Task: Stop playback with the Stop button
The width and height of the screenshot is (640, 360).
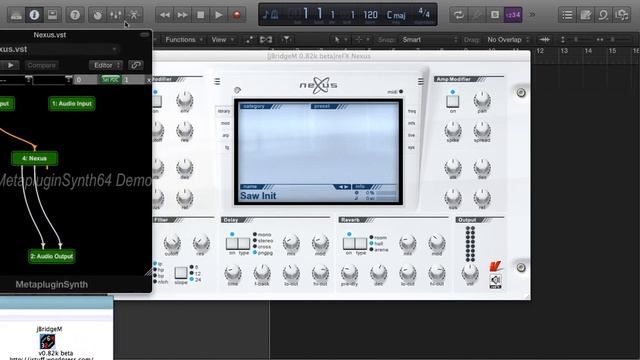Action: pos(200,15)
